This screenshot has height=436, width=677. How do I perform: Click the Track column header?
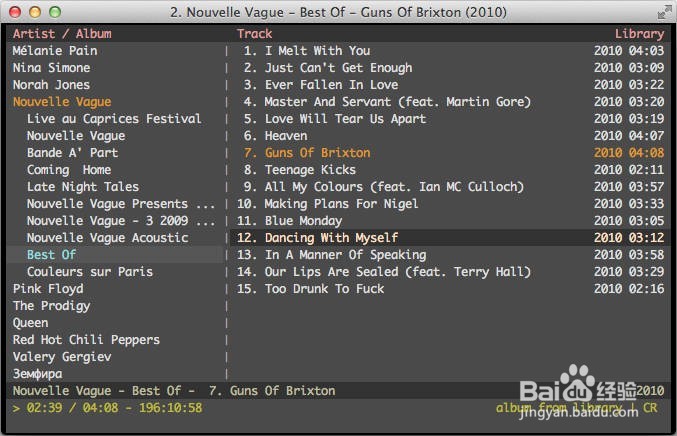[x=254, y=34]
